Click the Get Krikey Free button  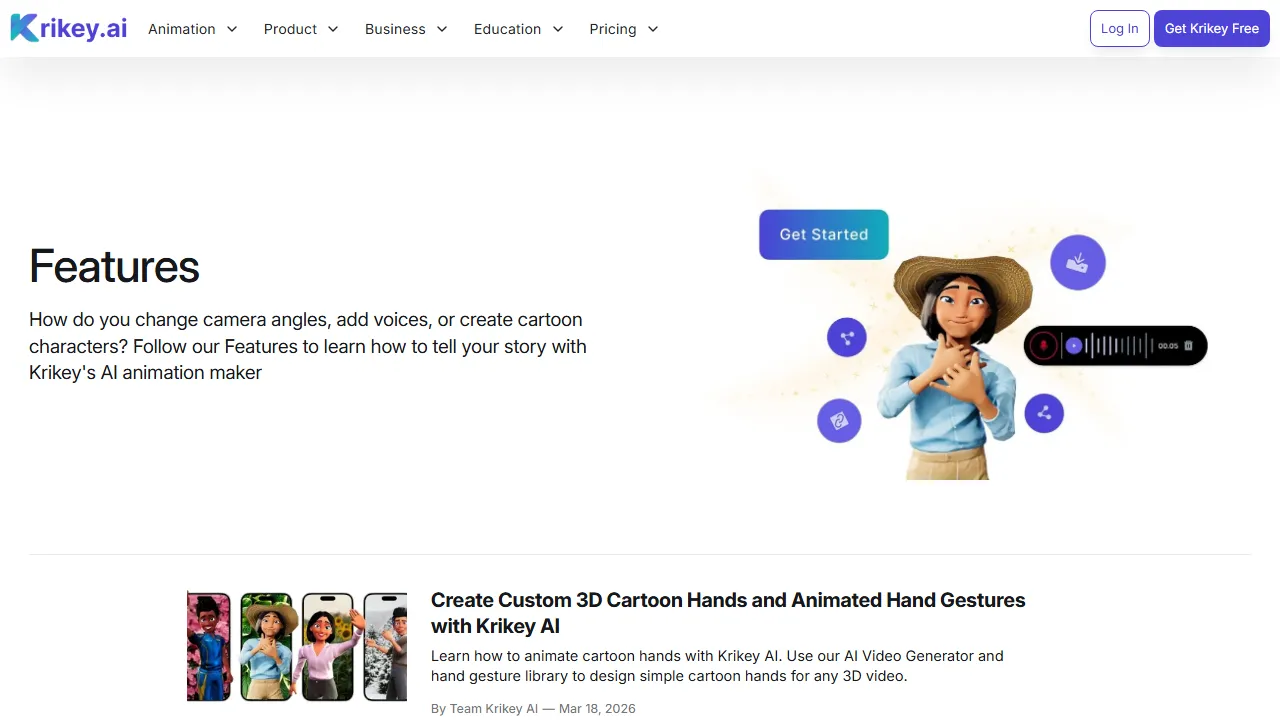pos(1212,28)
